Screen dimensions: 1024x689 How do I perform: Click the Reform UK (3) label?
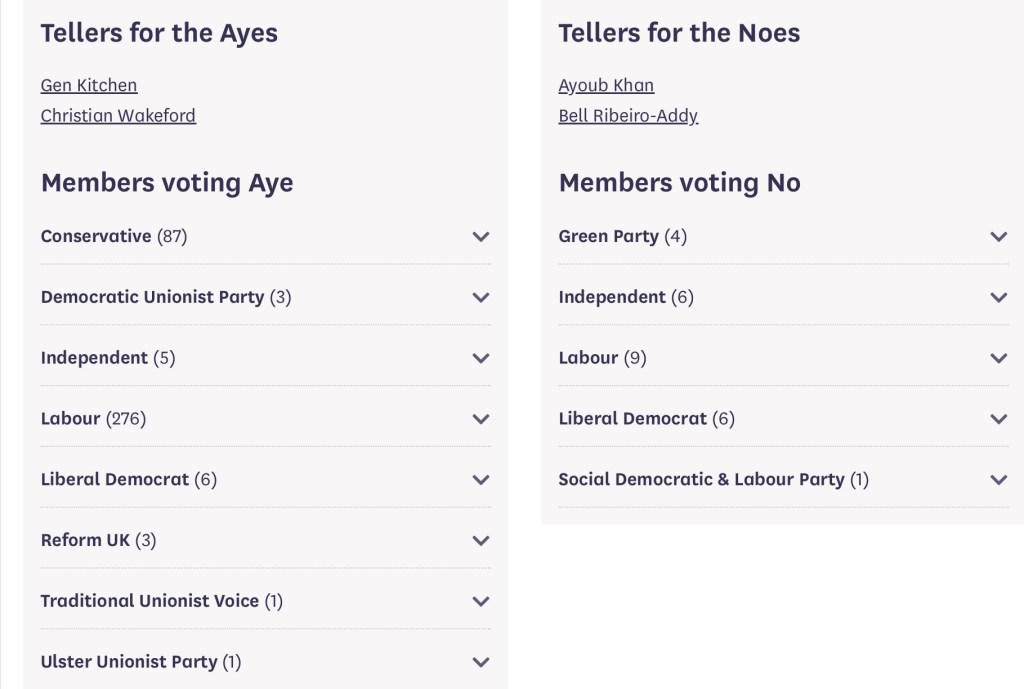(98, 540)
